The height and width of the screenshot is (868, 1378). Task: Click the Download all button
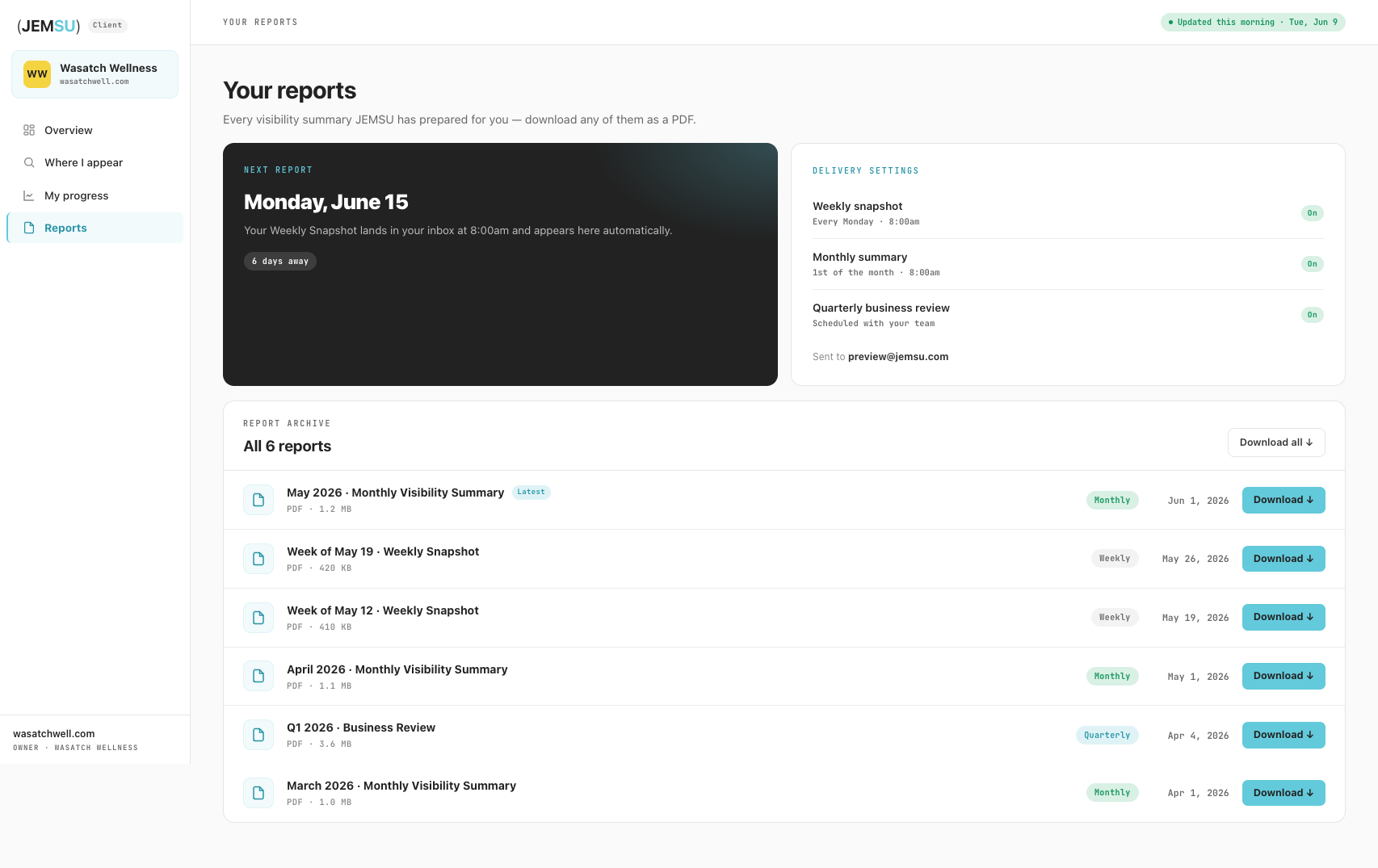[1276, 442]
